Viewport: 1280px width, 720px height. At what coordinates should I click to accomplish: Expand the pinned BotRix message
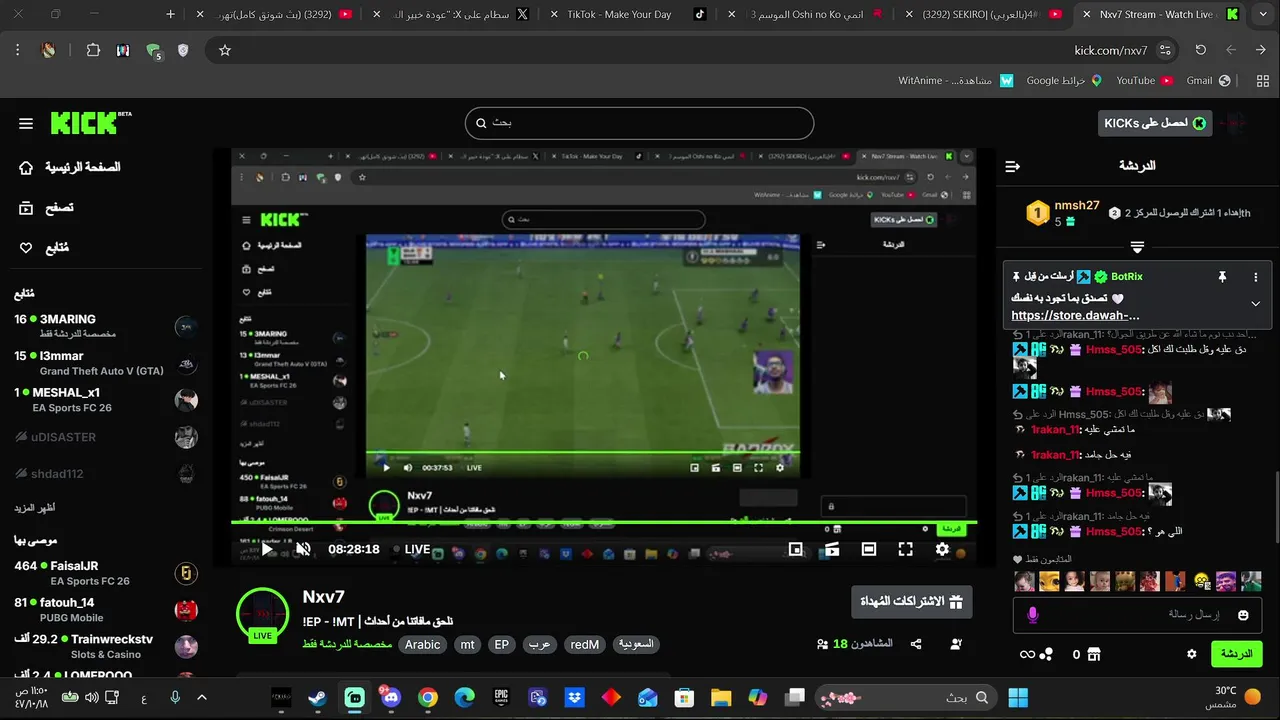click(1255, 304)
